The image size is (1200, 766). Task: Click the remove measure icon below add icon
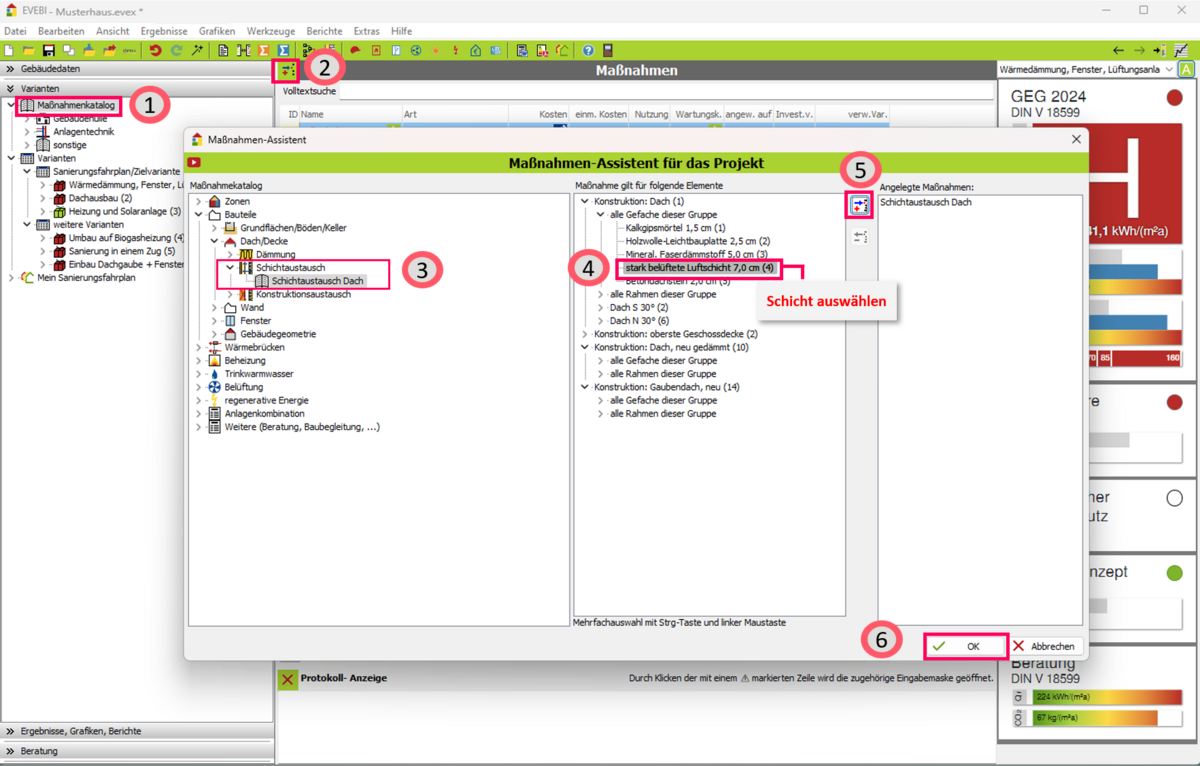(x=860, y=237)
